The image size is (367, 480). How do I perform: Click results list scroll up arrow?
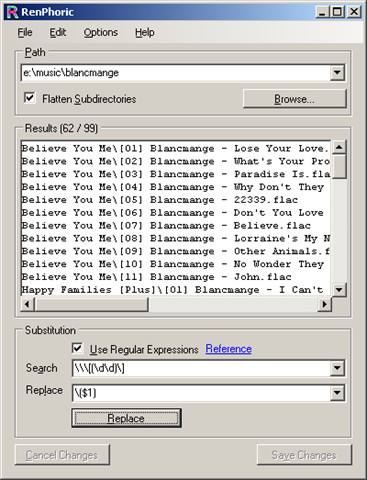tap(339, 147)
